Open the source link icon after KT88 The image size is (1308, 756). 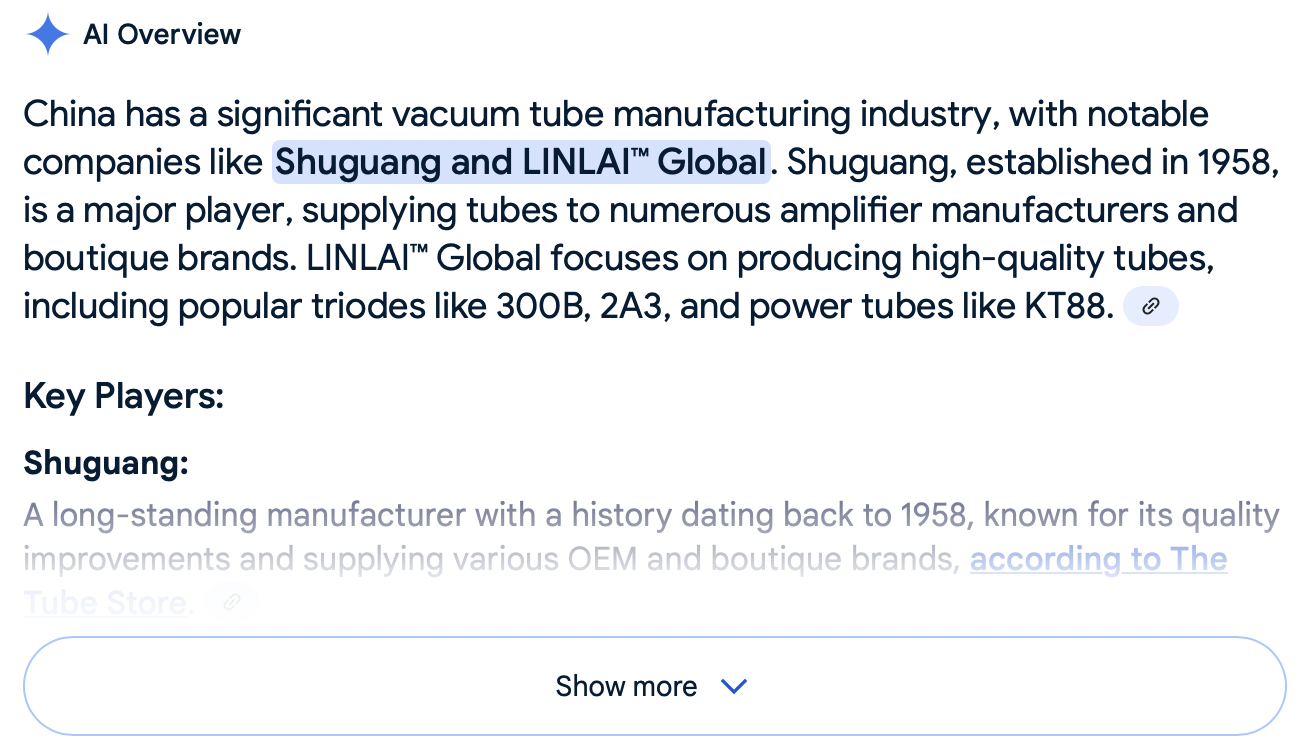pyautogui.click(x=1151, y=307)
